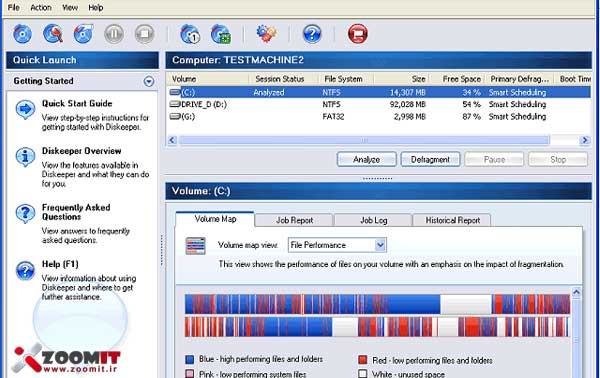
Task: Open the Diskeeper Overview link
Action: [x=82, y=151]
